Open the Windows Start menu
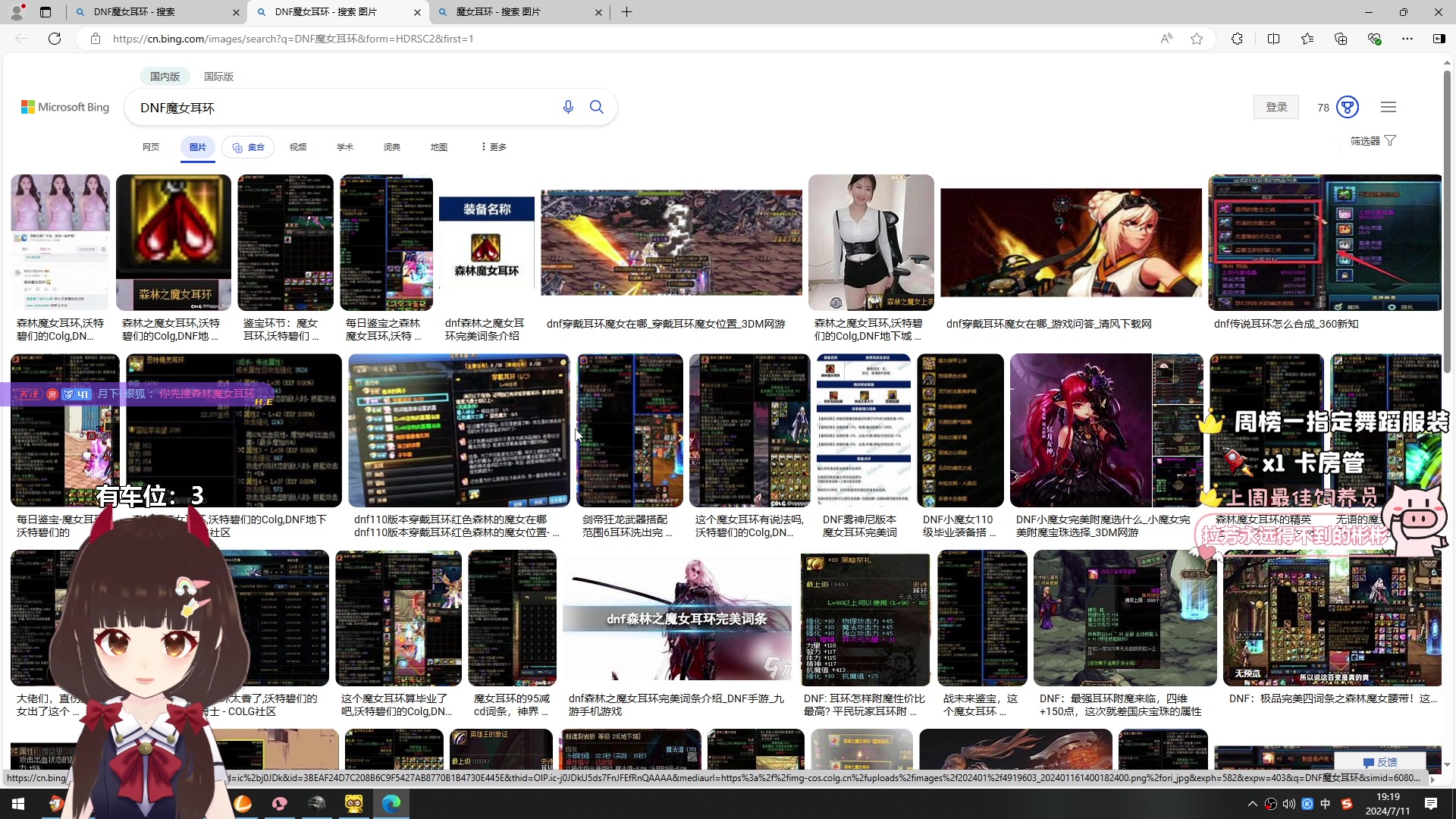1456x819 pixels. click(x=18, y=804)
